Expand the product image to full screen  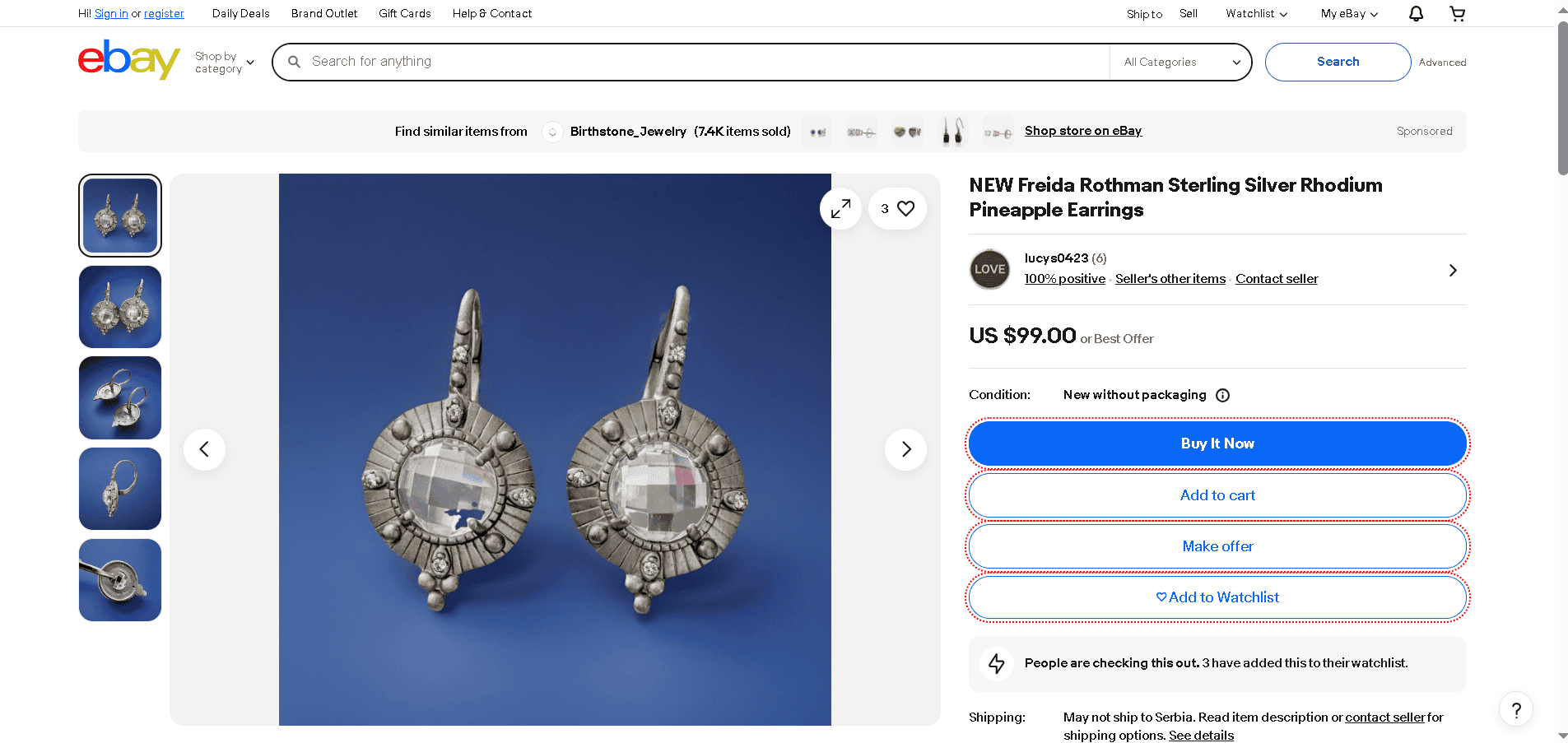[x=840, y=209]
